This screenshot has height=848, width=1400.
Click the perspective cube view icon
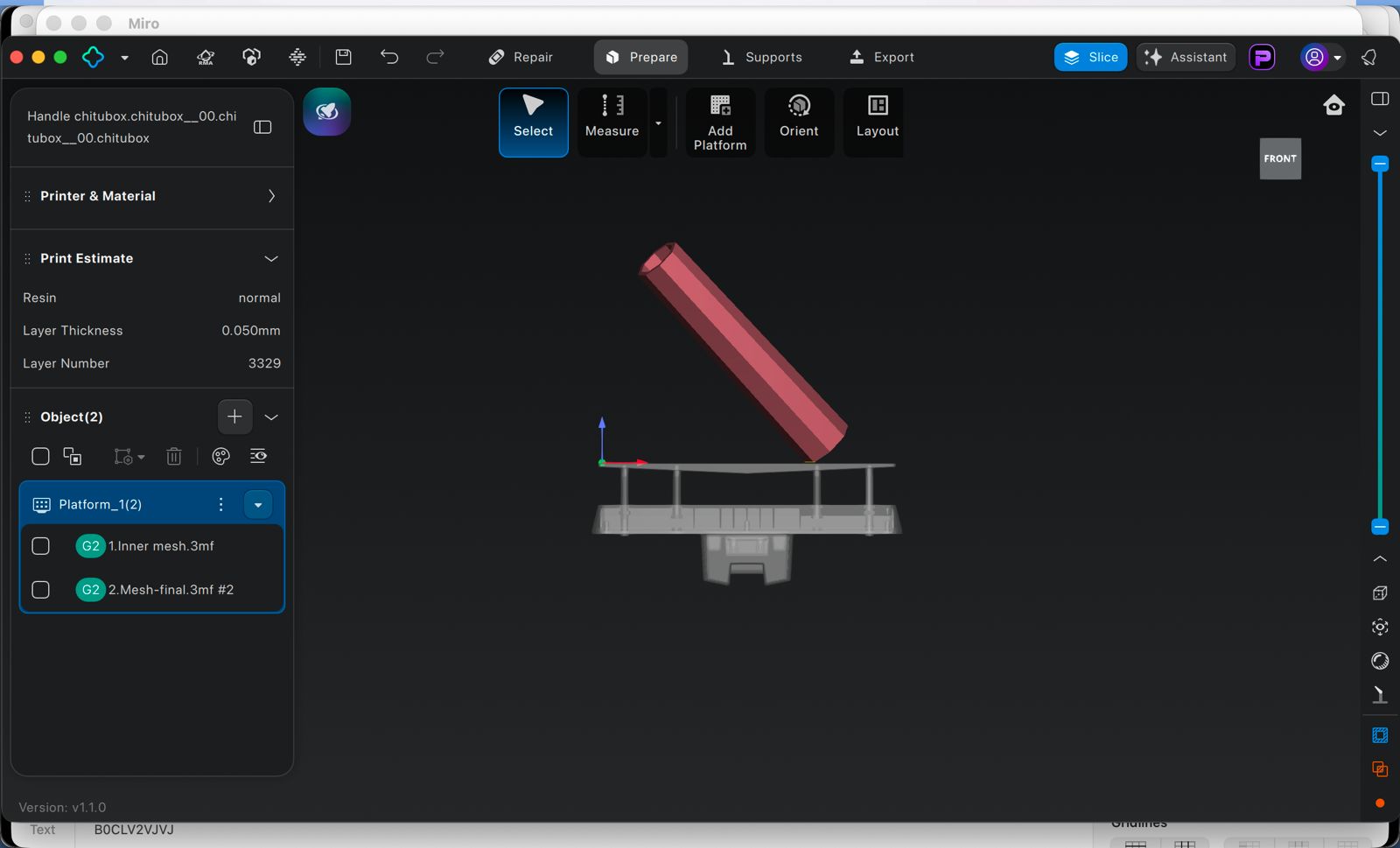tap(1380, 593)
